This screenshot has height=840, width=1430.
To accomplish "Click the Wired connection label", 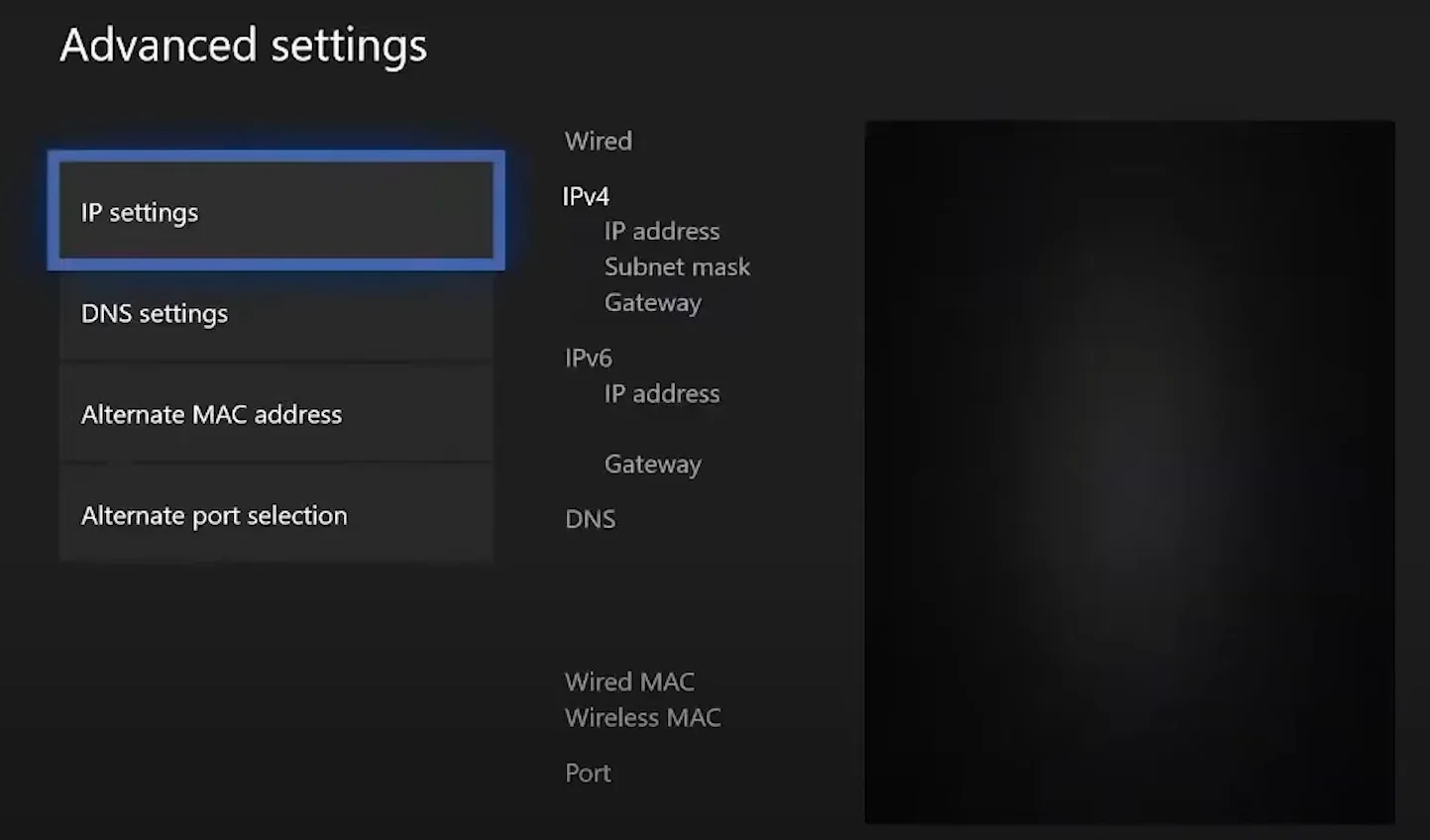I will [598, 142].
